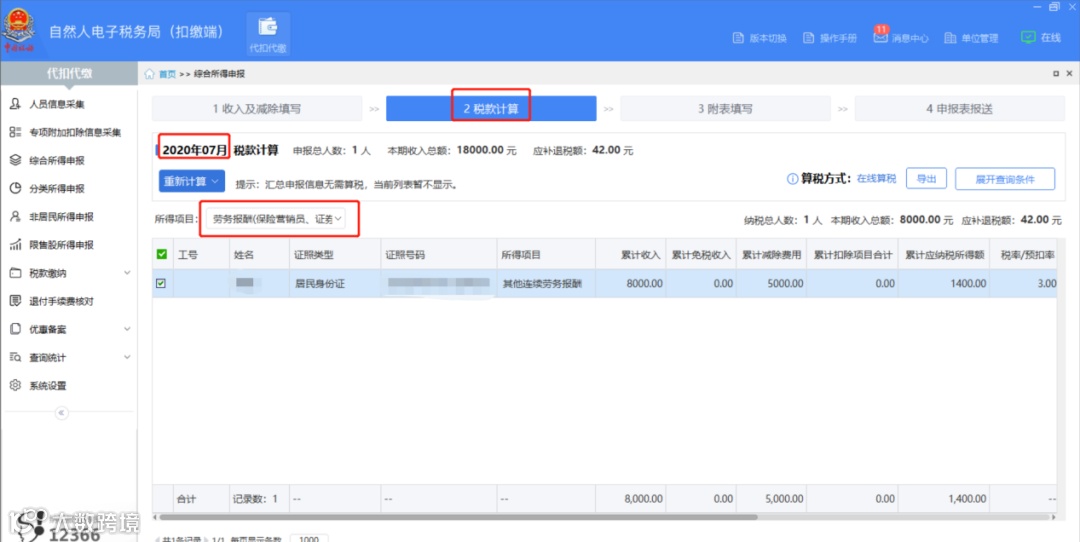Image resolution: width=1080 pixels, height=542 pixels.
Task: Select step 2 税款计算 tab
Action: coord(491,109)
